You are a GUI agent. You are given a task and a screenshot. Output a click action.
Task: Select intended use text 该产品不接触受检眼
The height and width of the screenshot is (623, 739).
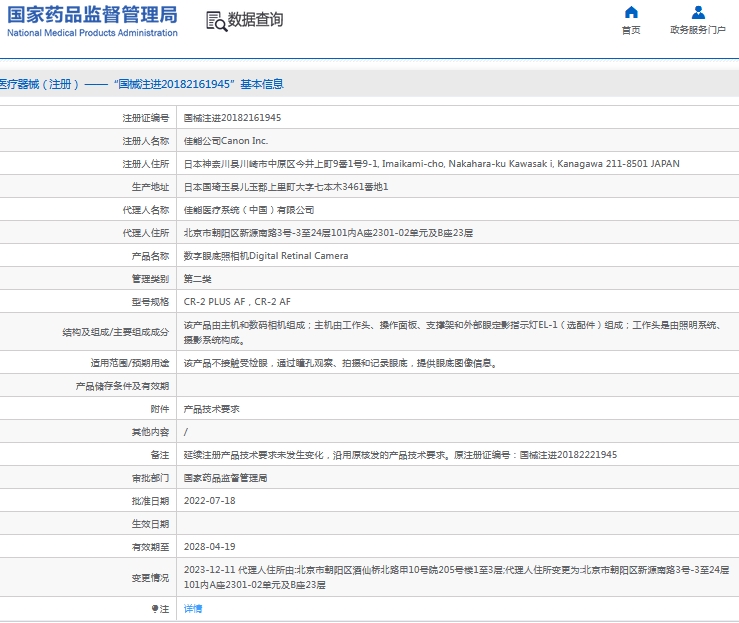[x=340, y=363]
